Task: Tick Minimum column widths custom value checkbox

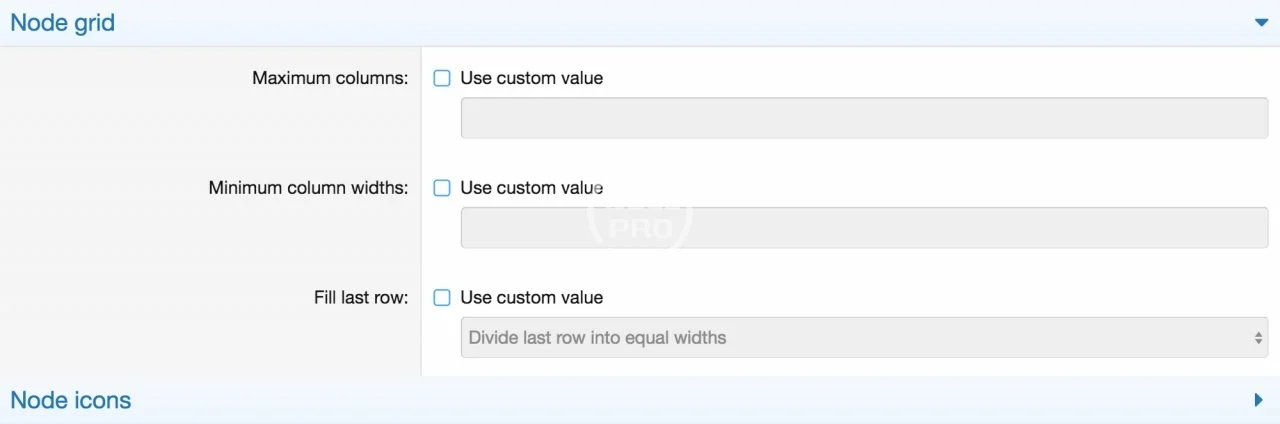Action: pyautogui.click(x=442, y=188)
